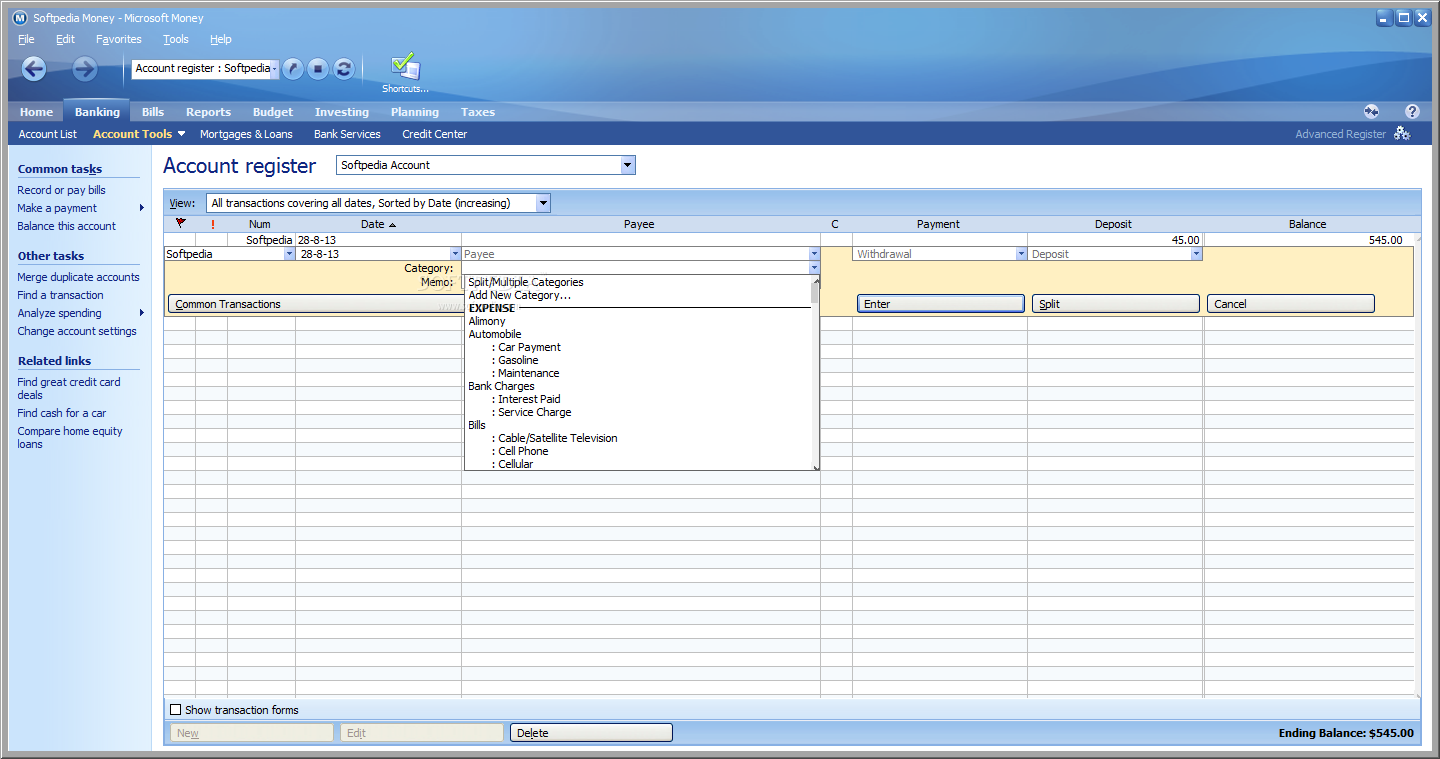The height and width of the screenshot is (759, 1440).
Task: Click Find a transaction link
Action: pyautogui.click(x=60, y=295)
